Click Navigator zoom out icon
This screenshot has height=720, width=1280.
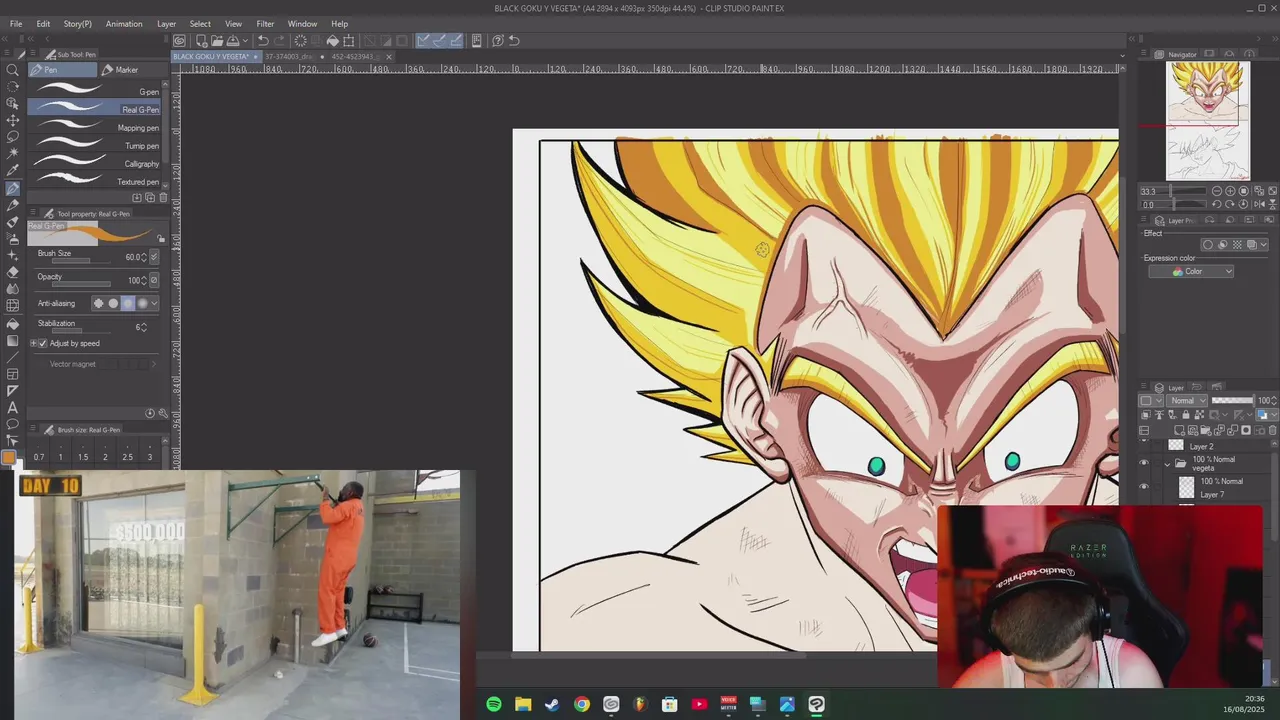[1217, 191]
